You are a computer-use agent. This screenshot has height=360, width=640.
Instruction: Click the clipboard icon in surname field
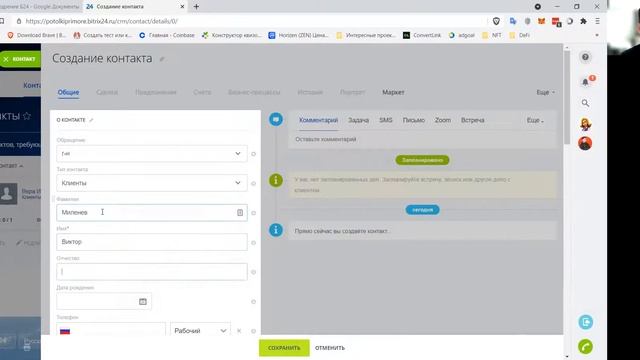(x=240, y=213)
